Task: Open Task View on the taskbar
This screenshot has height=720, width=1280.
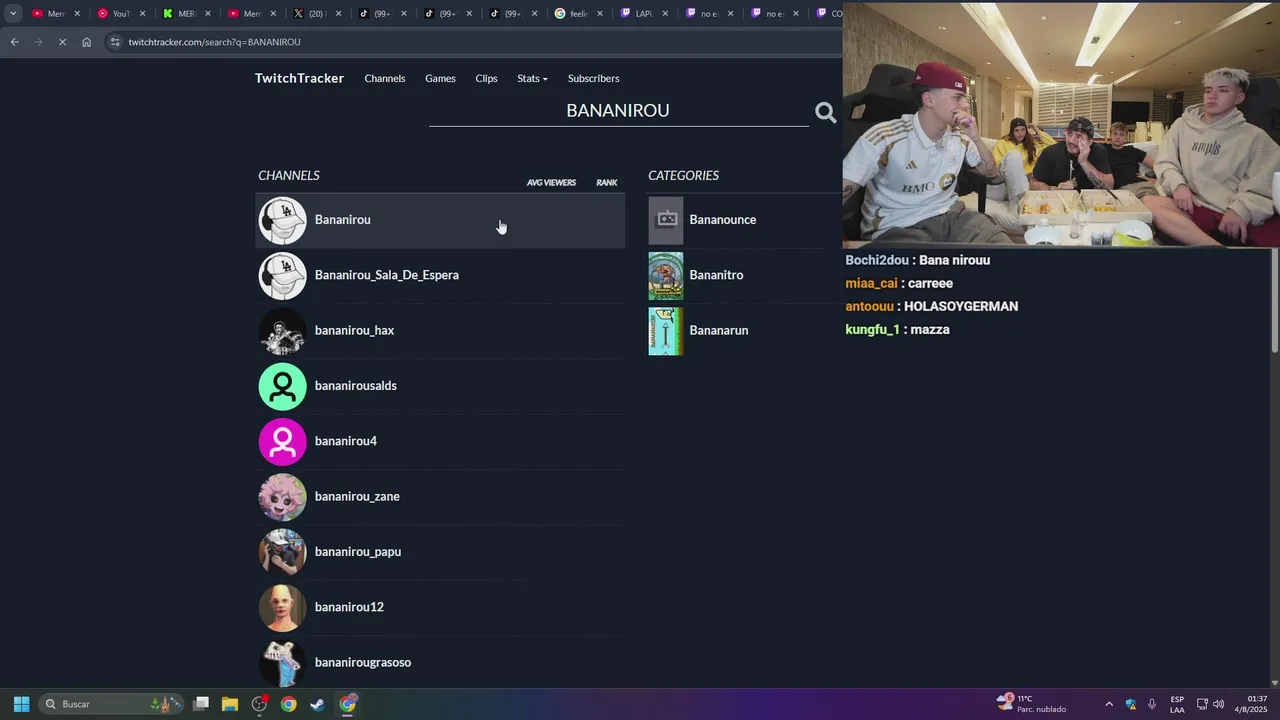Action: pos(201,704)
